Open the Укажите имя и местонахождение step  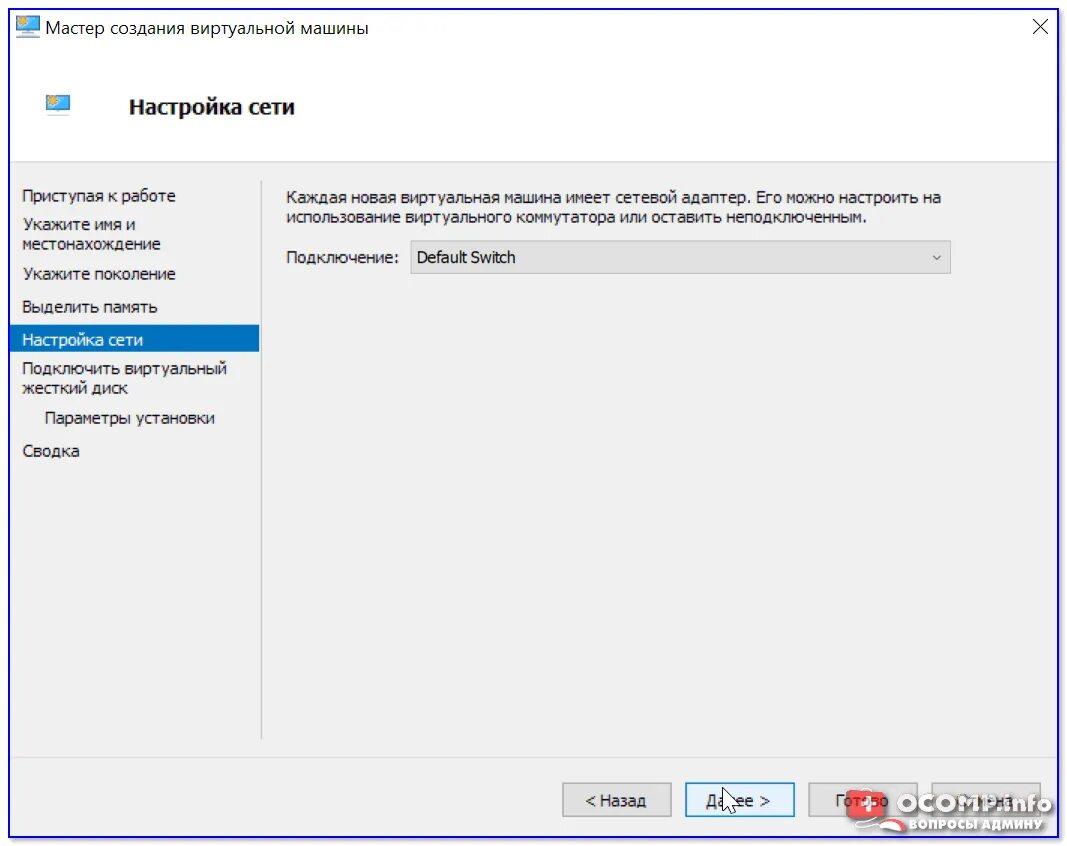tap(91, 234)
